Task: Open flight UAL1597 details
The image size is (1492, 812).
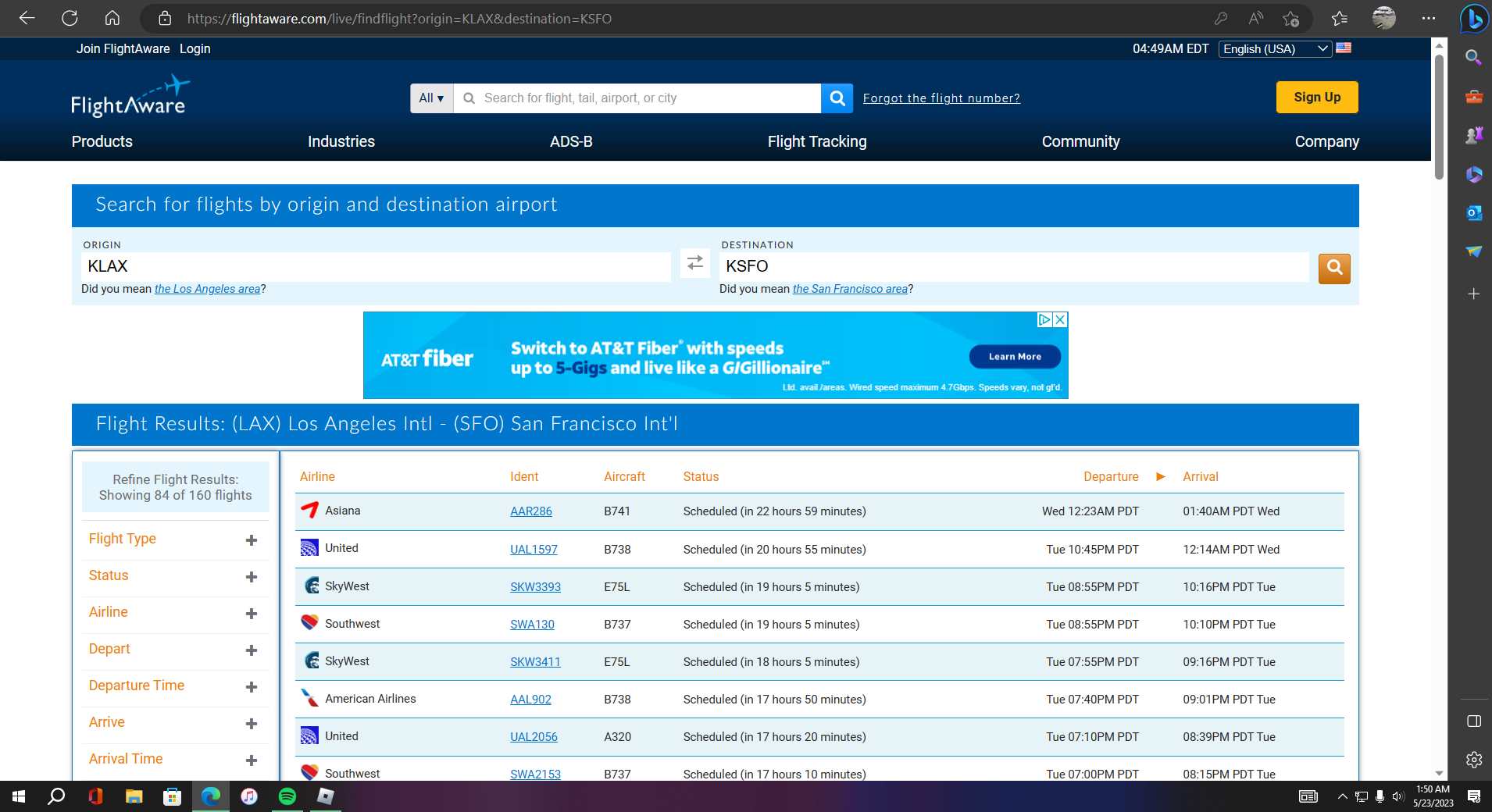Action: 534,549
